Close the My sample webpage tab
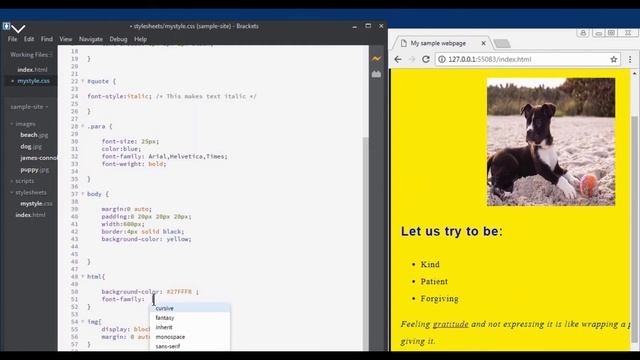Screen dimensions: 640x360 [x=483, y=43]
